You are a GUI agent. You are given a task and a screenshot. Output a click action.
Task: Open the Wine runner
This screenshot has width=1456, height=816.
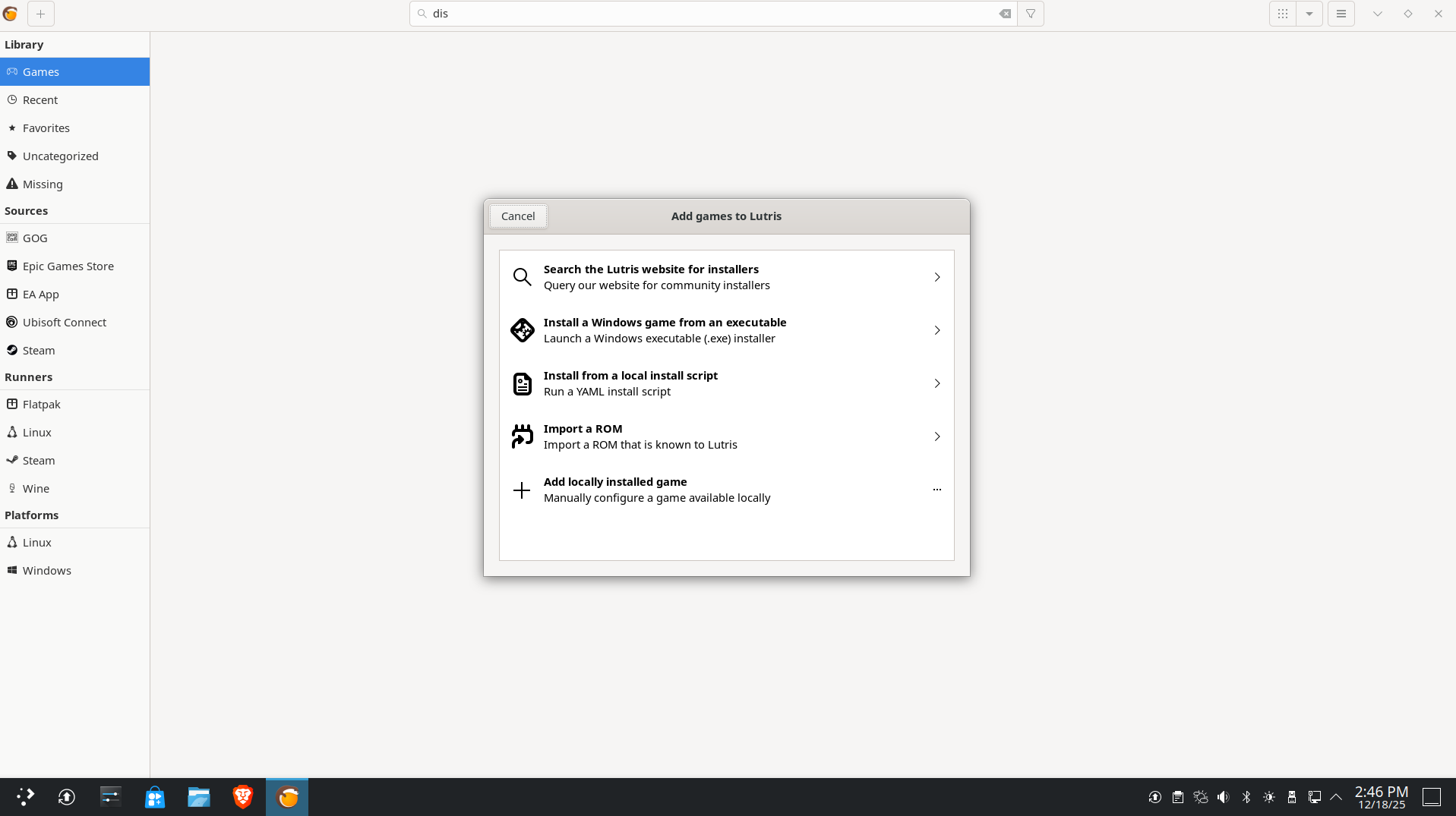click(x=36, y=489)
